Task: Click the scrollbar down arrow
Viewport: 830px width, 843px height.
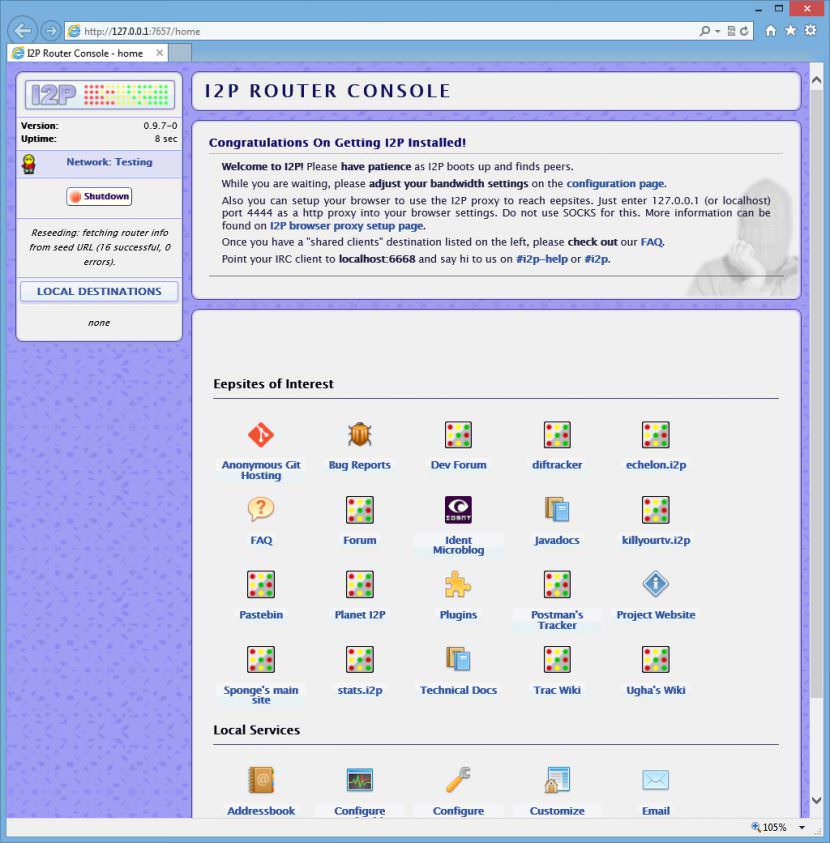Action: click(816, 800)
